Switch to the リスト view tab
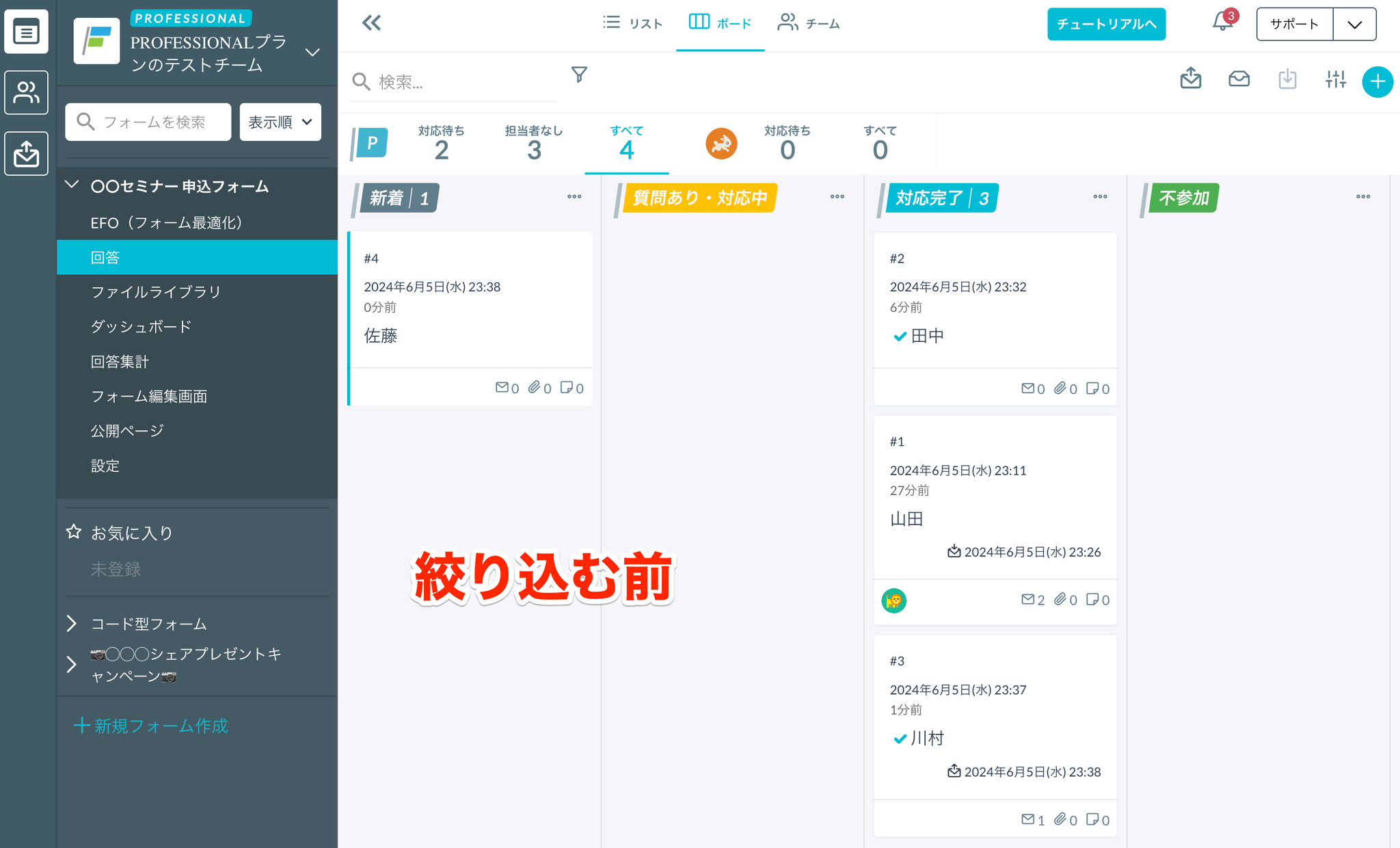The image size is (1400, 848). (633, 23)
